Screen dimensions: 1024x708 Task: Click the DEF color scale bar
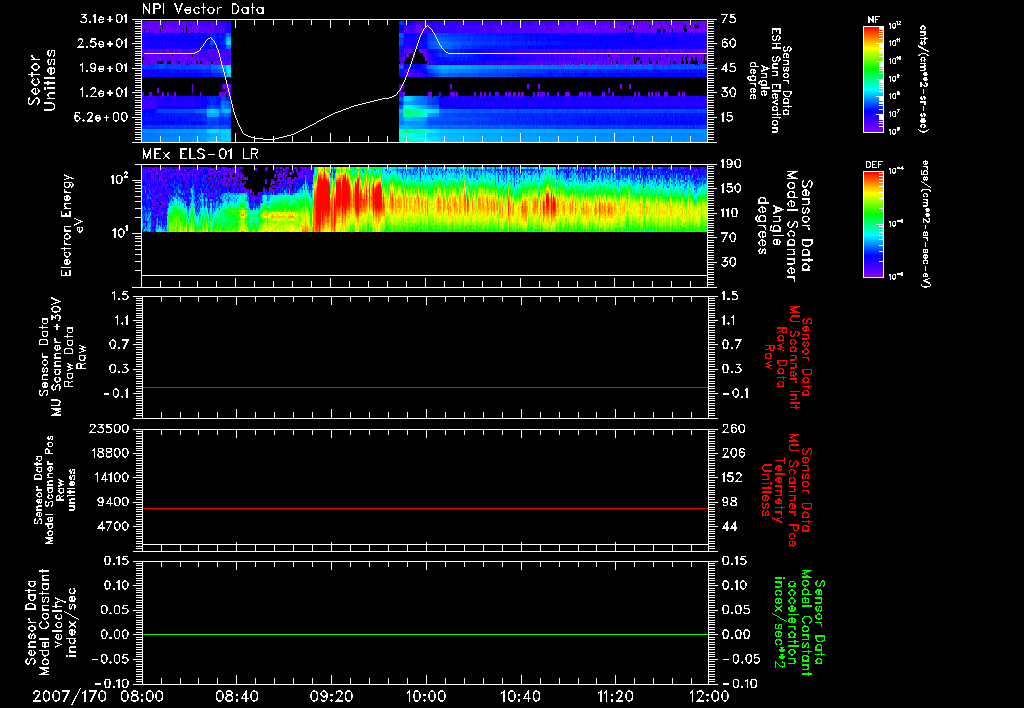click(x=873, y=224)
